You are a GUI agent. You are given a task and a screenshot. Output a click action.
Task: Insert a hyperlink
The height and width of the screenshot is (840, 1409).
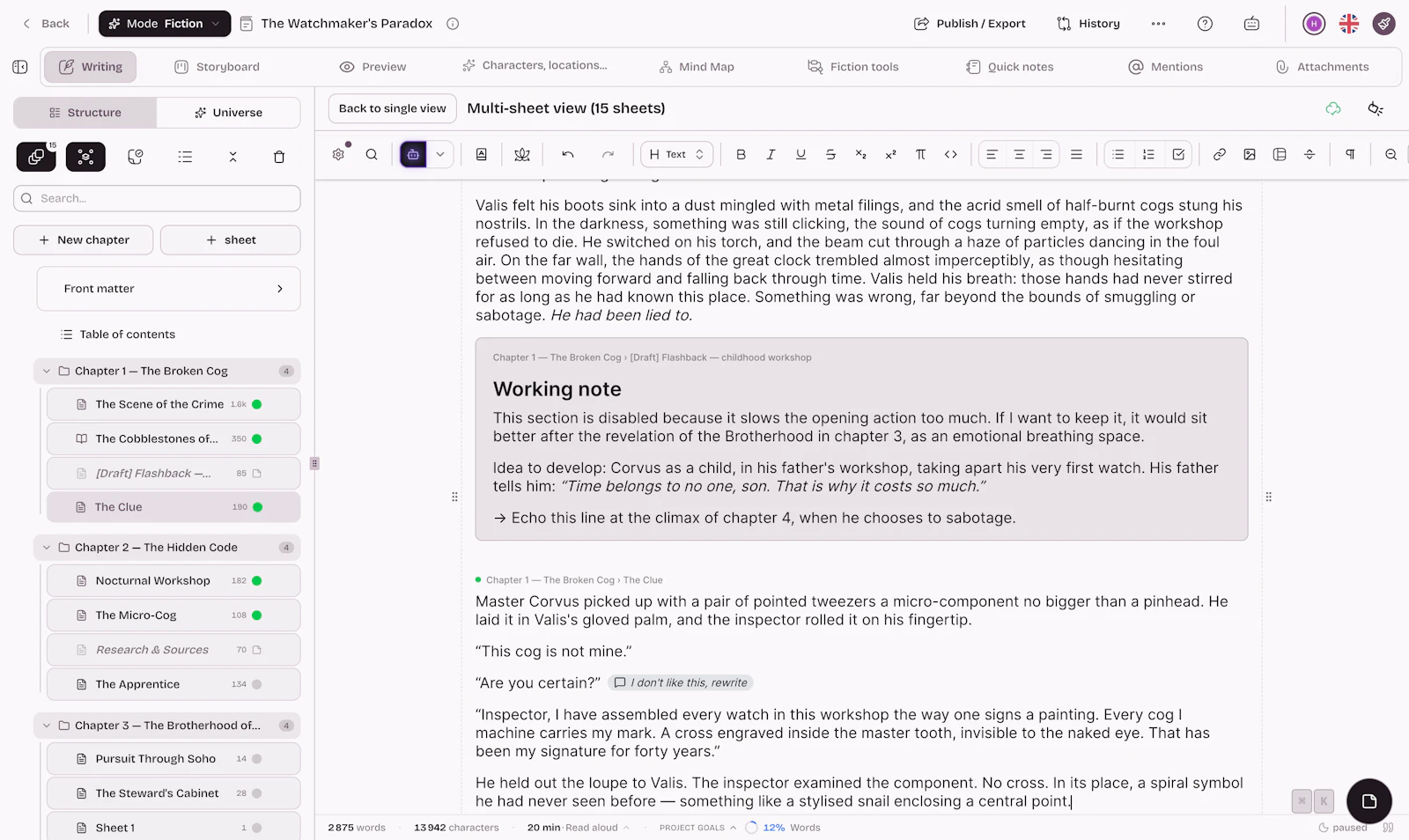click(1220, 154)
